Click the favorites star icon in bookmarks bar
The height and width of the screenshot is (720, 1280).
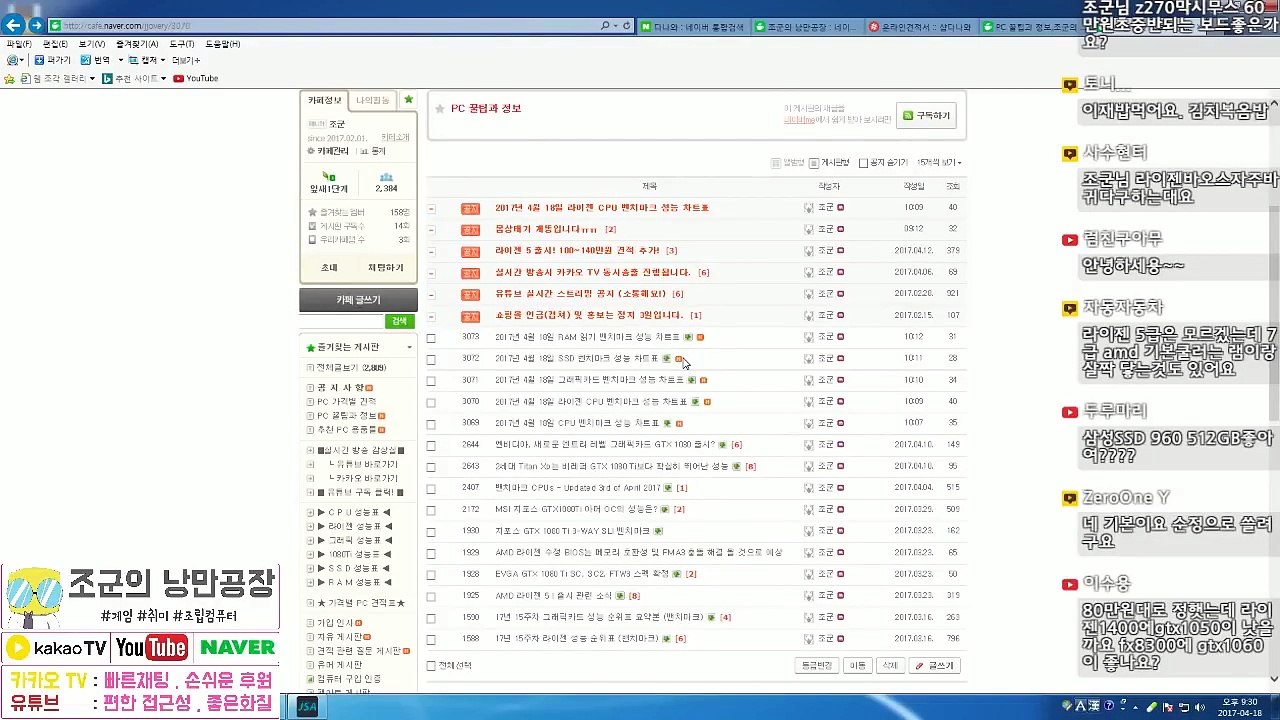9,78
